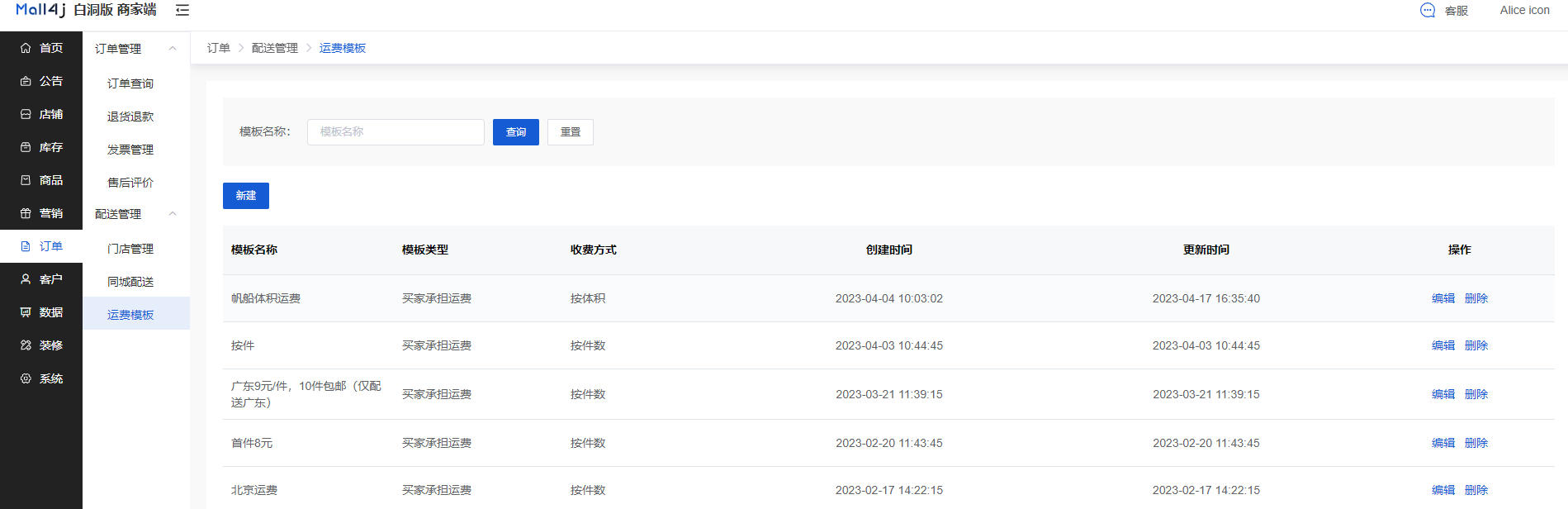The height and width of the screenshot is (509, 1568).
Task: Click the 新建 create button
Action: (x=246, y=196)
